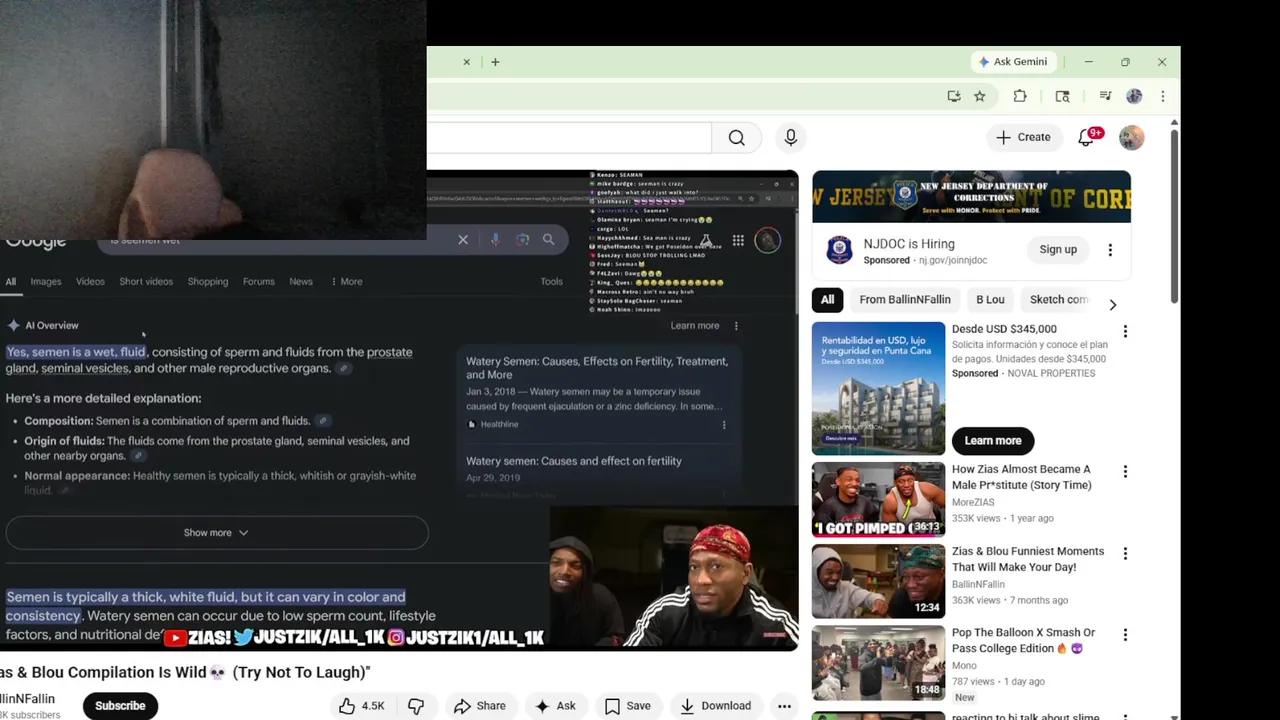Open options for How Zias Almost Became video

[1125, 471]
